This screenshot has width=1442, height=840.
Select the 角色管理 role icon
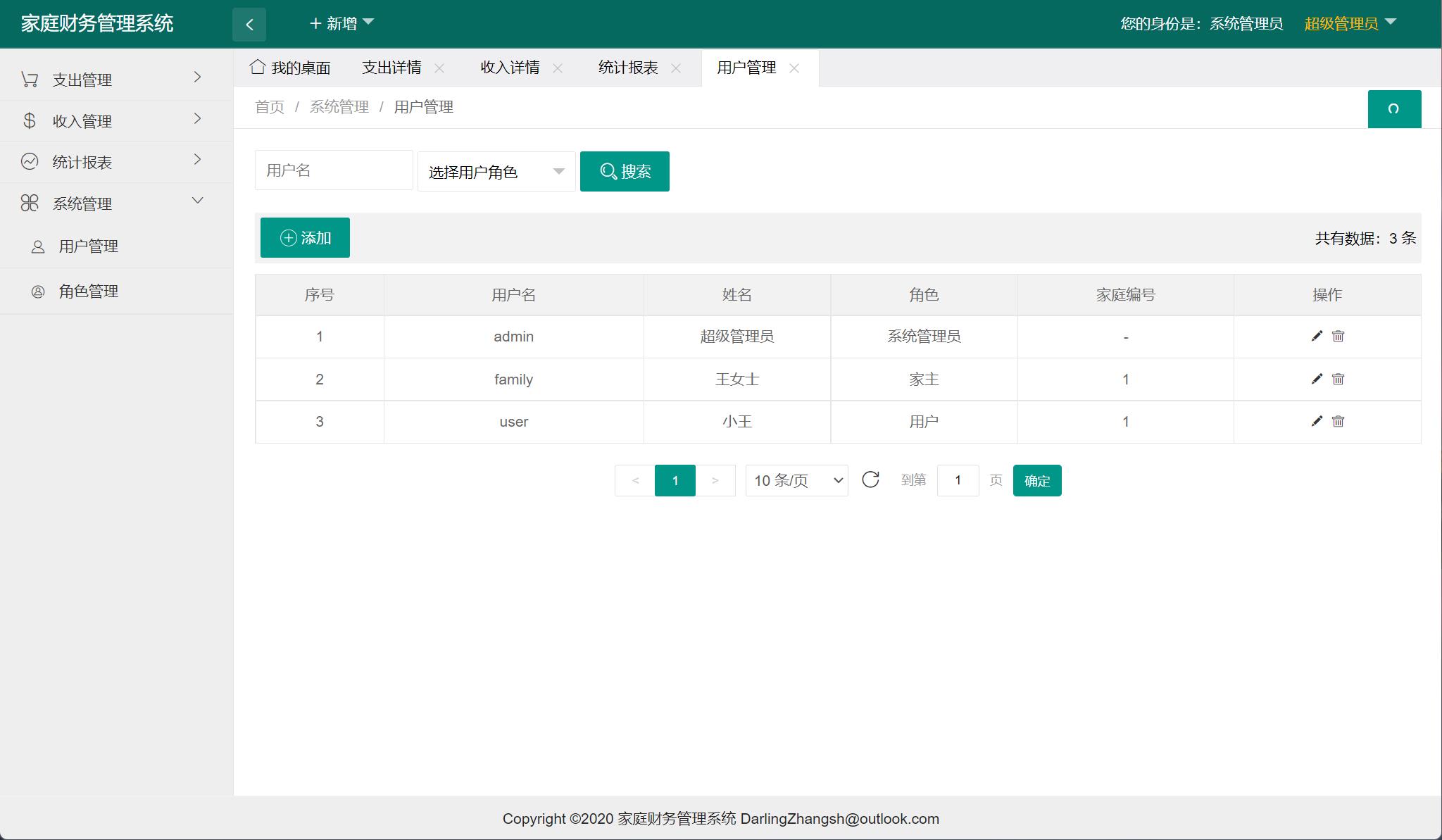pyautogui.click(x=37, y=291)
